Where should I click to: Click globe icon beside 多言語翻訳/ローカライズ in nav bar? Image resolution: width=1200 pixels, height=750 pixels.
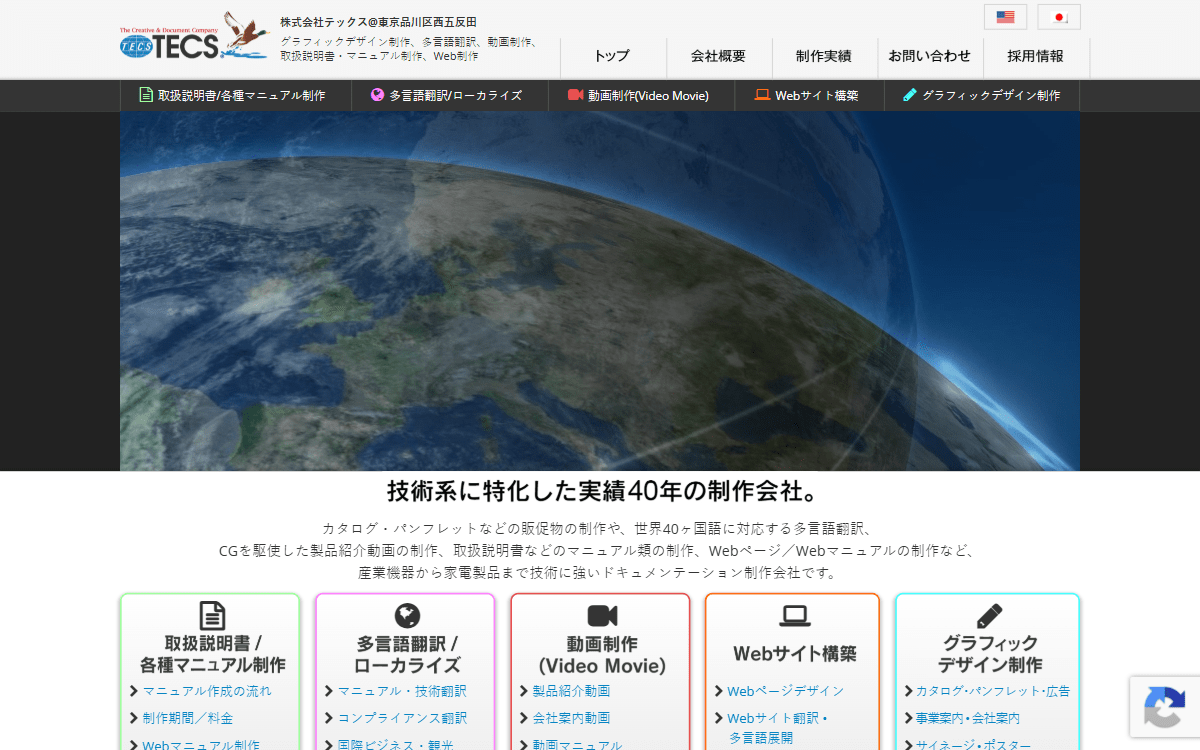(377, 95)
